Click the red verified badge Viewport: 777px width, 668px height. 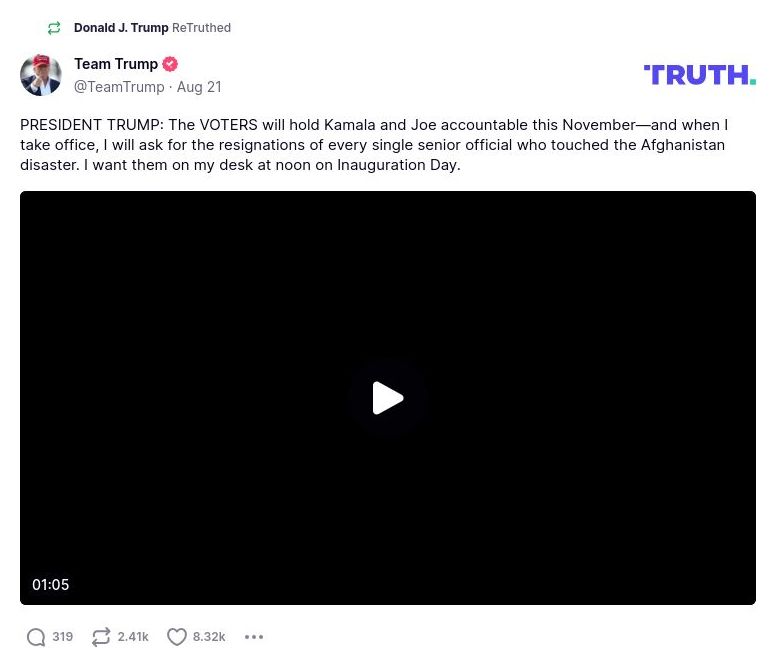click(x=170, y=64)
